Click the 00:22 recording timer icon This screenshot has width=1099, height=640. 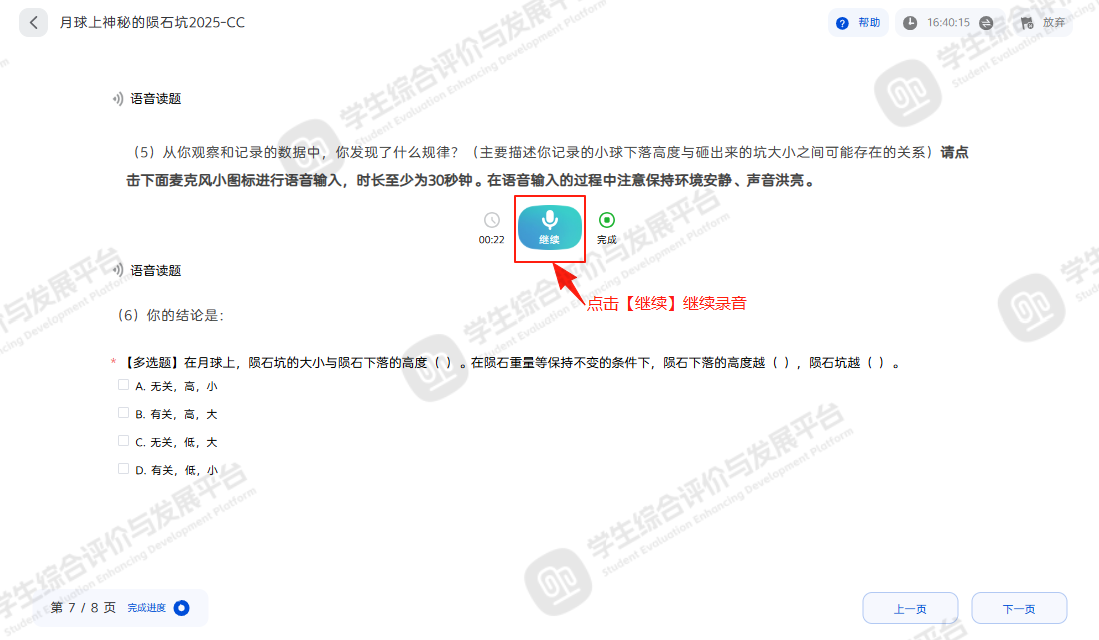(491, 220)
